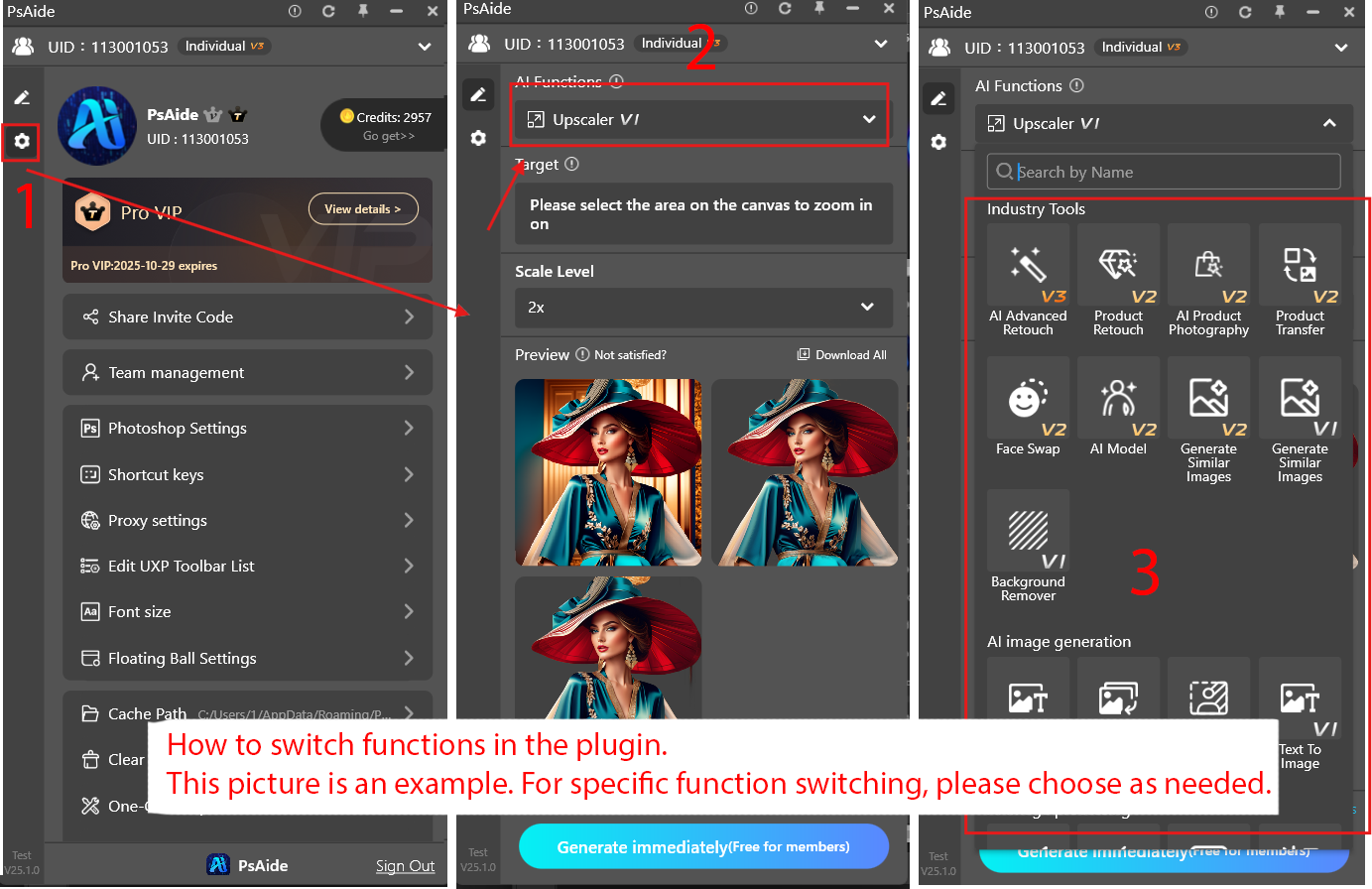This screenshot has width=1372, height=889.
Task: Select the first preview thumbnail with background
Action: [608, 472]
